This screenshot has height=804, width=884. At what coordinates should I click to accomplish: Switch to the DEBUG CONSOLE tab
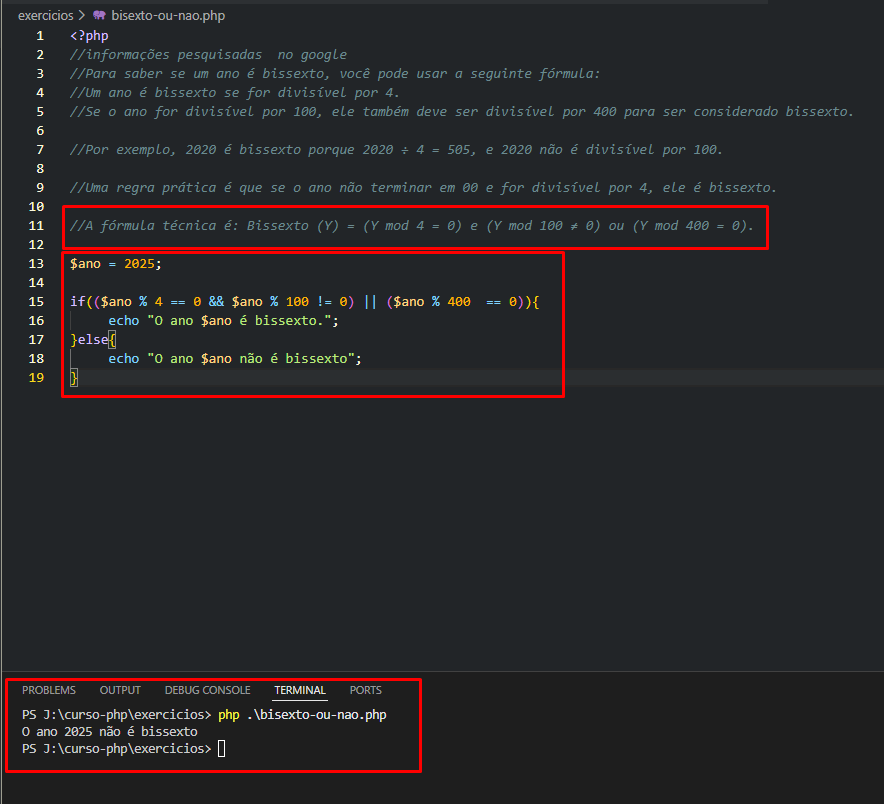(x=207, y=690)
